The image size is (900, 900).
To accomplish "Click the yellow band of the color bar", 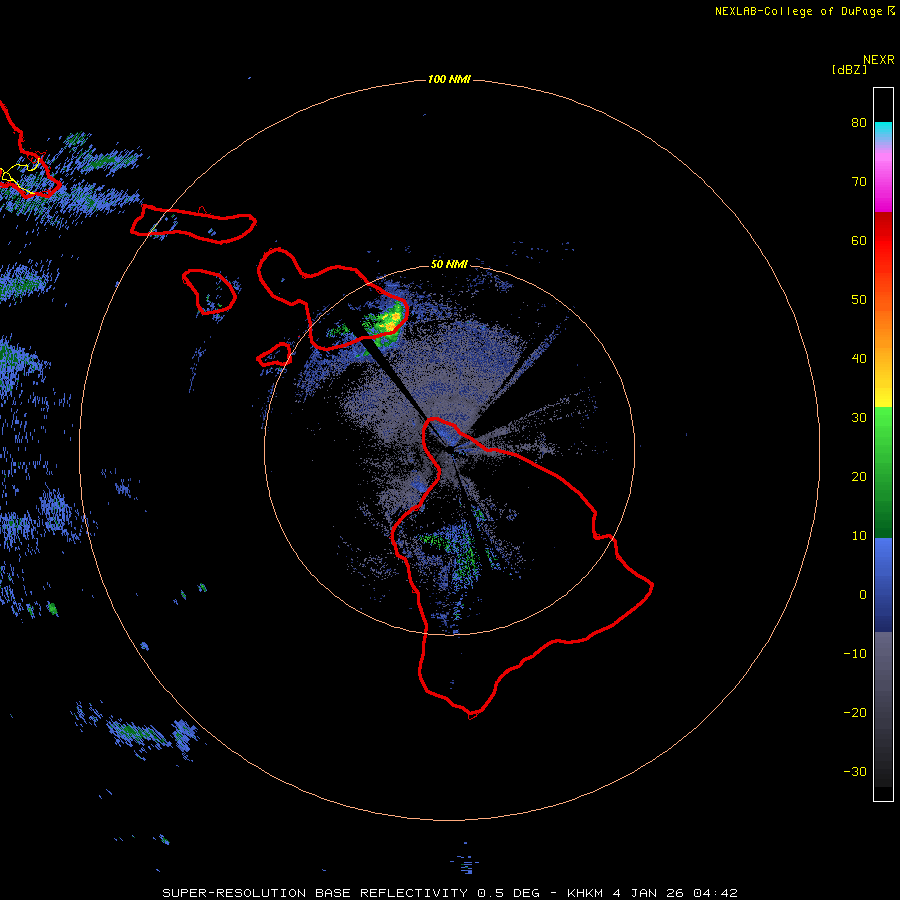I will [883, 396].
